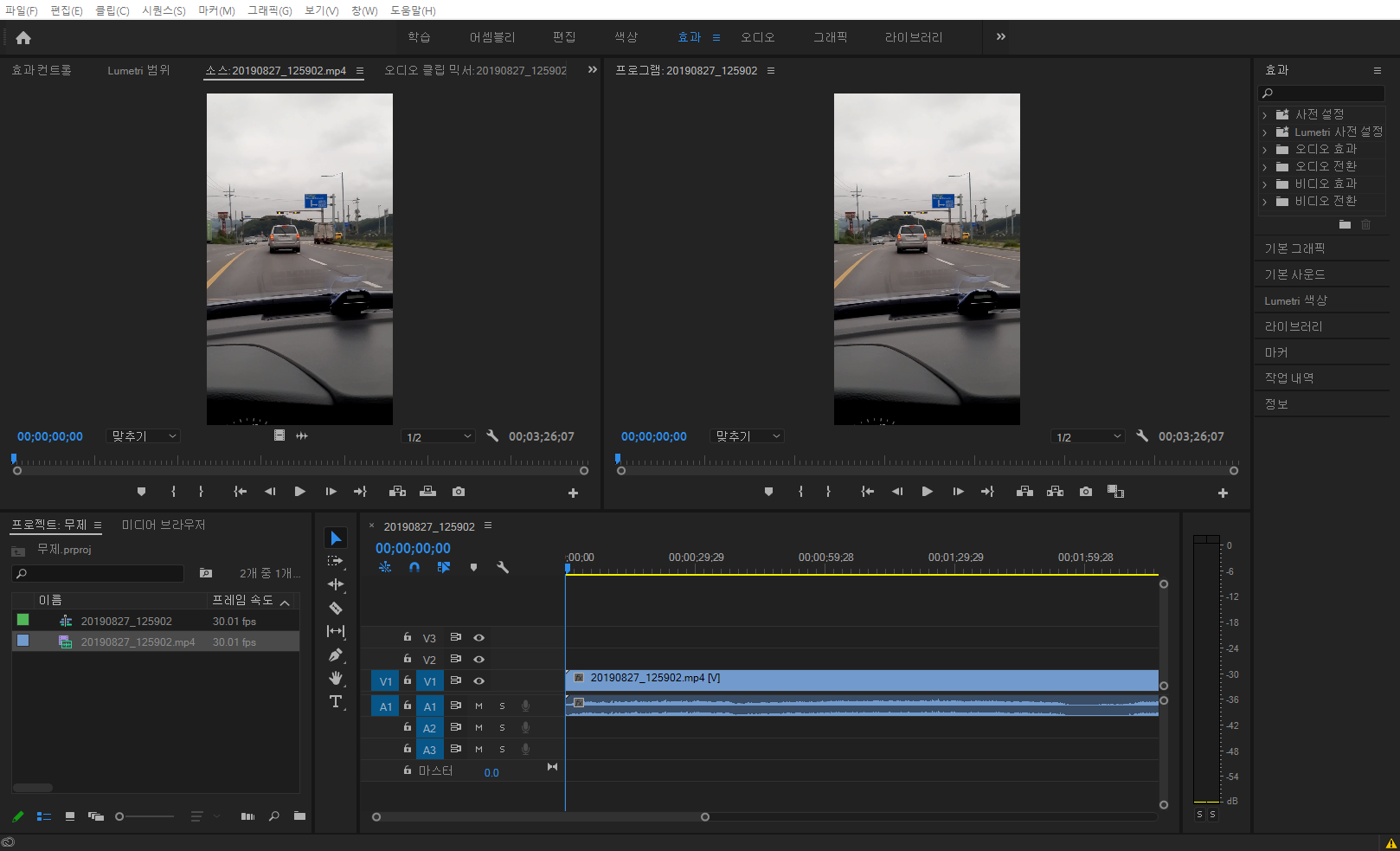Toggle the lock on track V3
The height and width of the screenshot is (851, 1400).
(x=407, y=637)
